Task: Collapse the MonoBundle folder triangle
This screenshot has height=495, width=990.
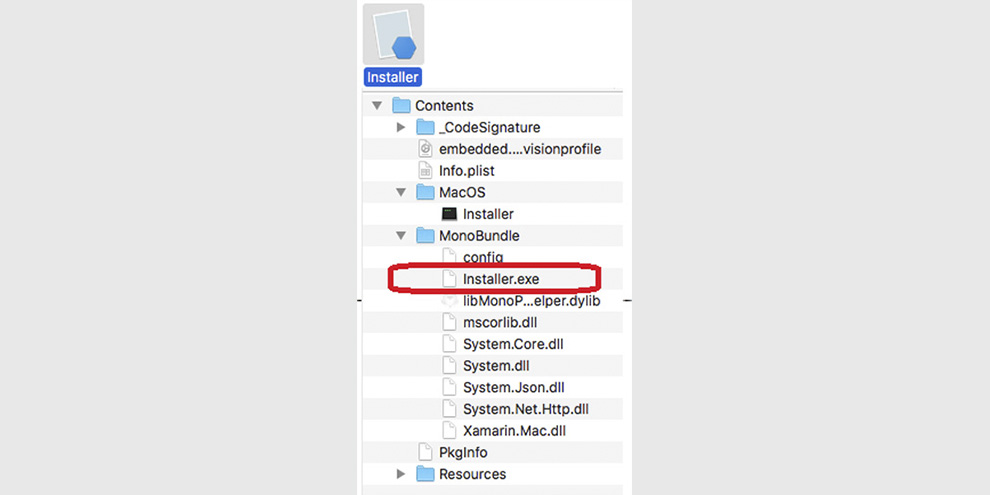Action: point(401,236)
